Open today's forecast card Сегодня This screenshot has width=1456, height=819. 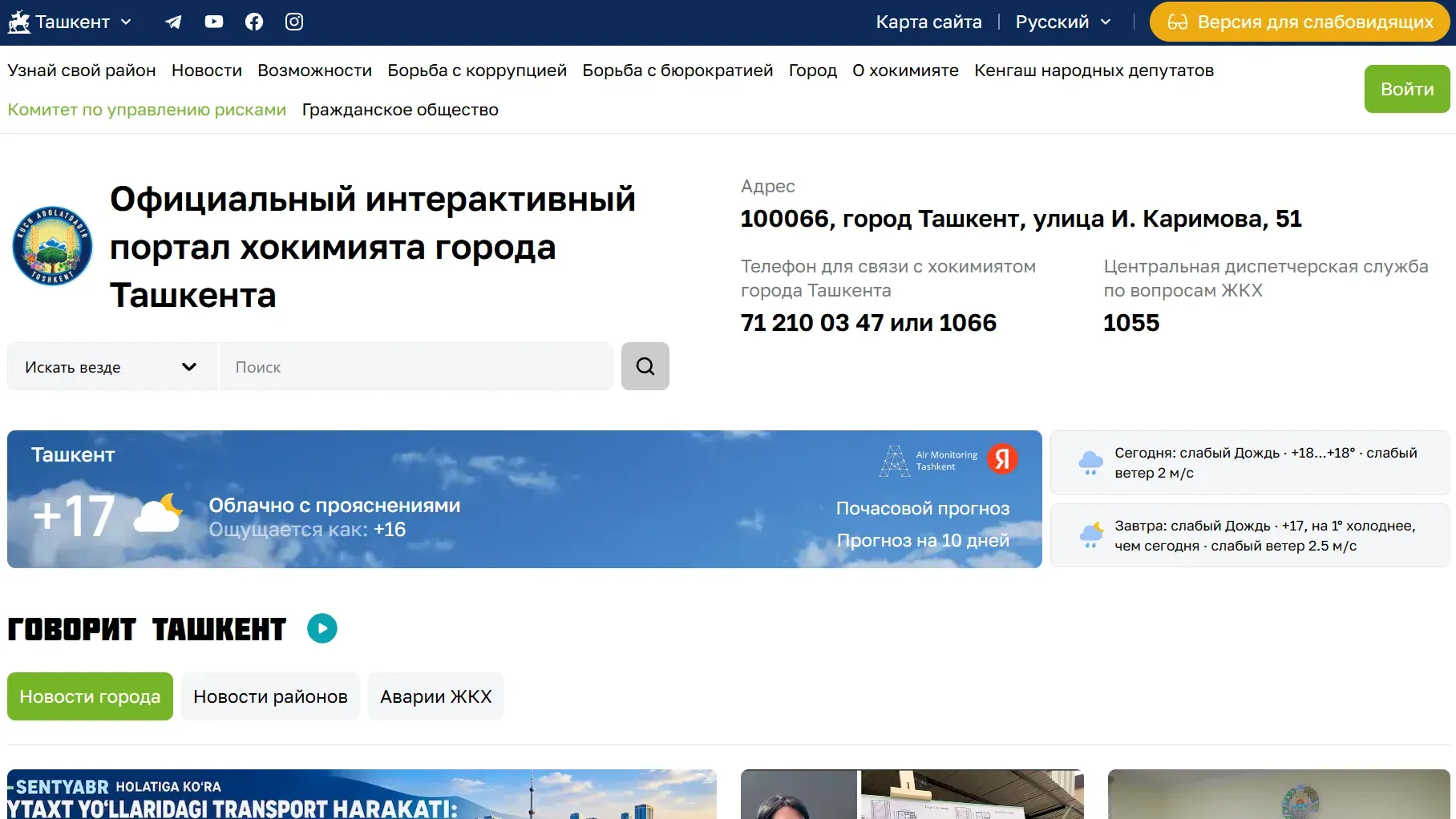(x=1250, y=462)
